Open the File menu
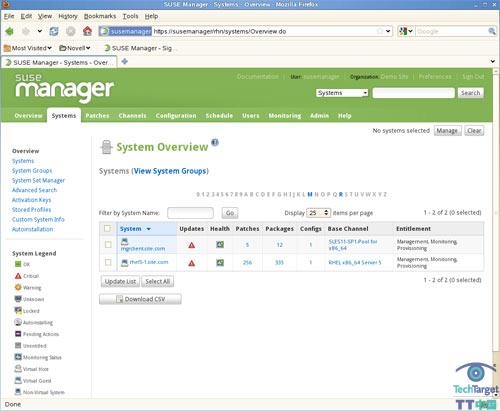The height and width of the screenshot is (411, 500). point(9,16)
